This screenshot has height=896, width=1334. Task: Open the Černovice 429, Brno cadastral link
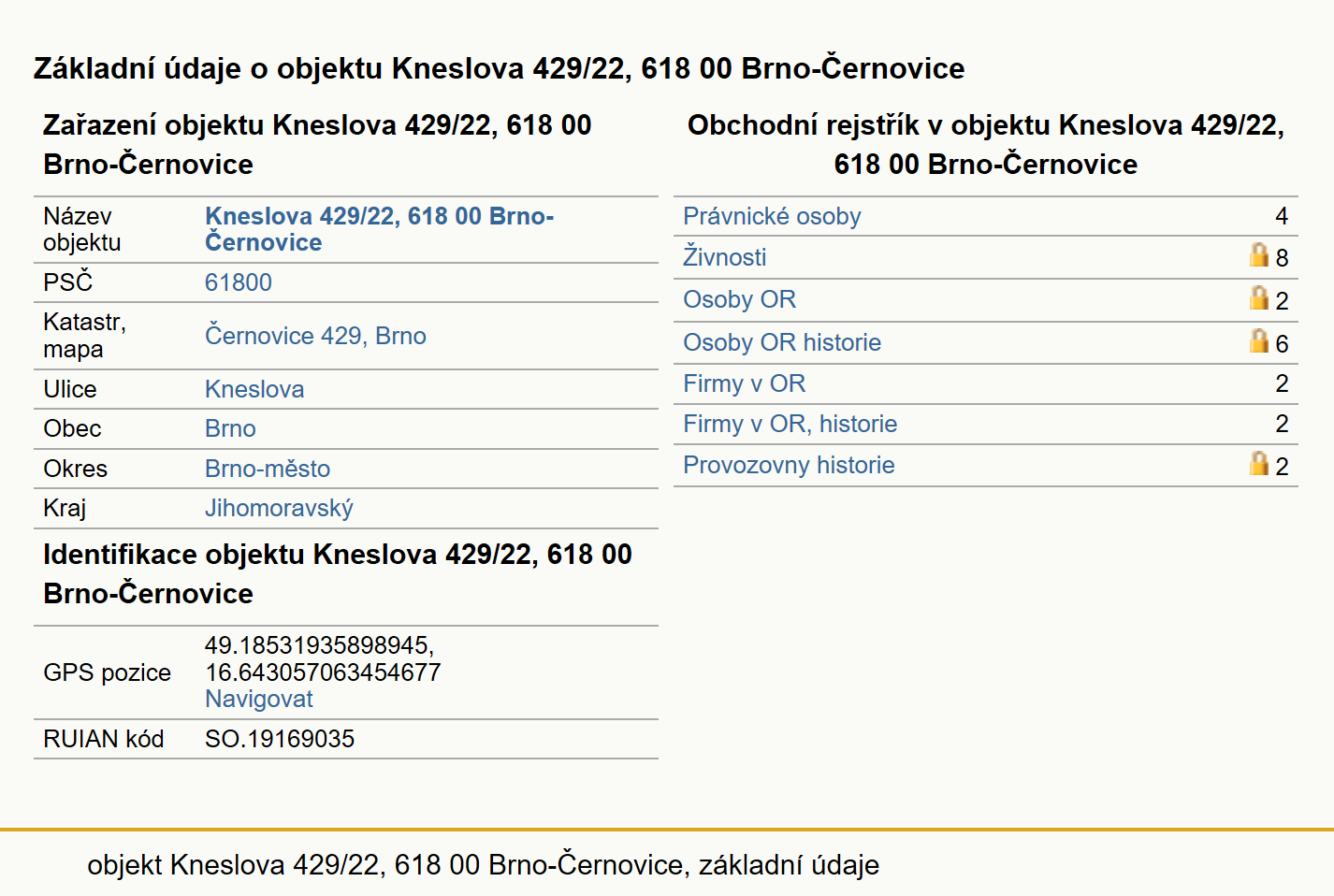(x=315, y=336)
